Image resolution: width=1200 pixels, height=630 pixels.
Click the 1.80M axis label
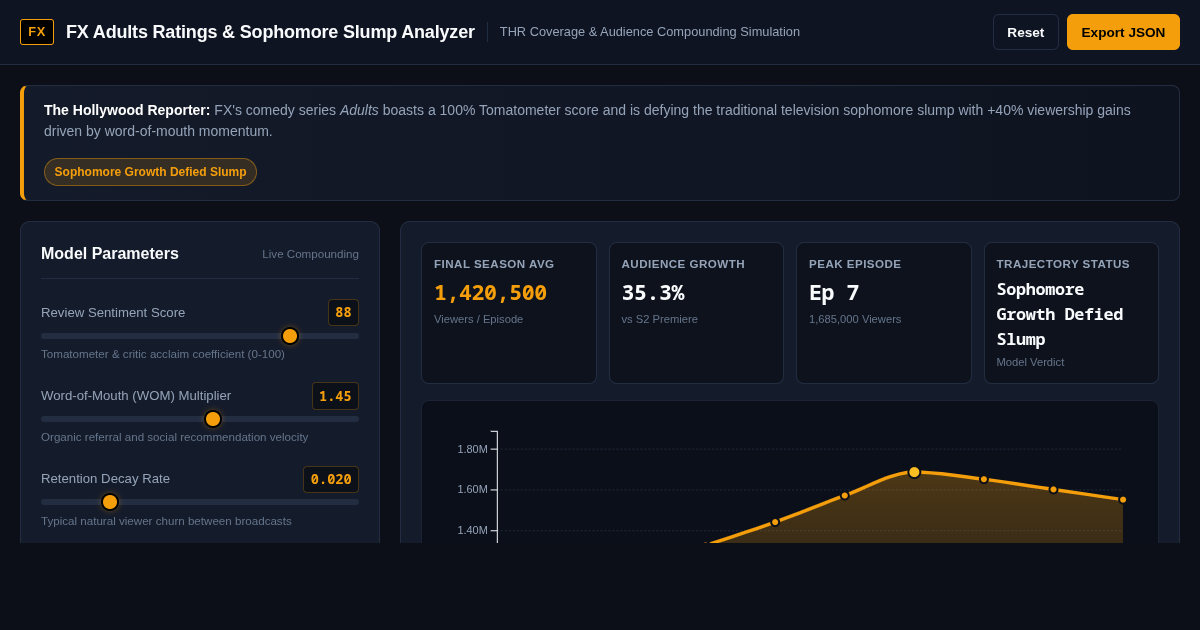[x=472, y=449]
